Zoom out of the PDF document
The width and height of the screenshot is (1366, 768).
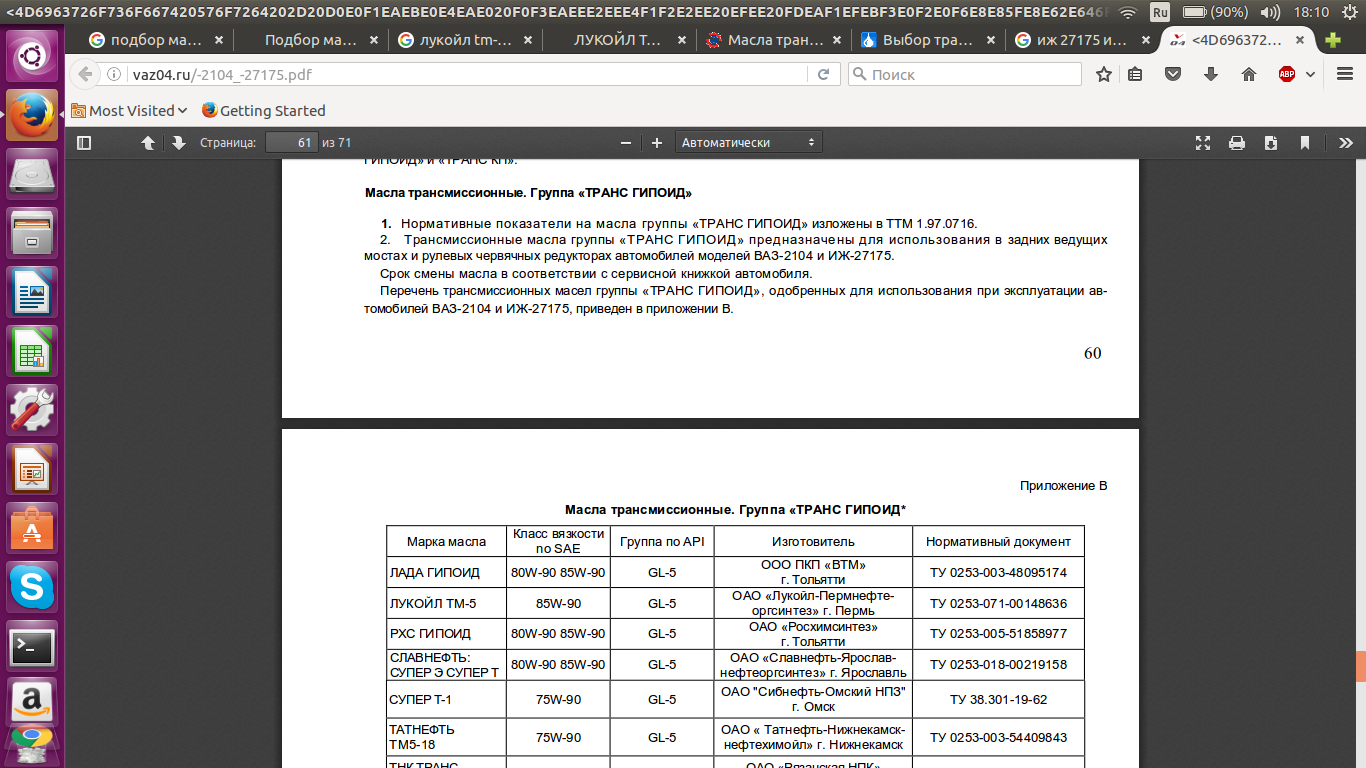click(x=626, y=143)
